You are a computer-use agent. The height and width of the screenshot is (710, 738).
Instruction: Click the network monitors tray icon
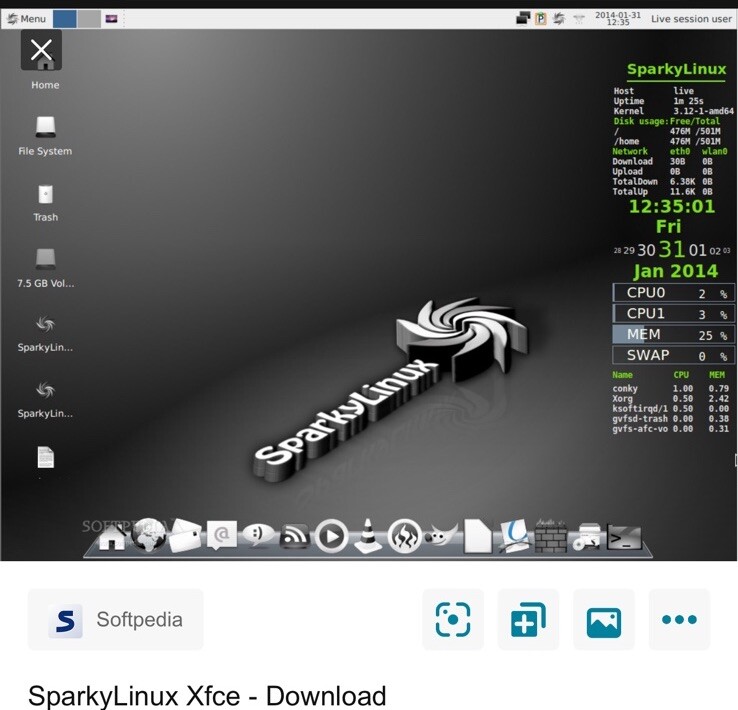tap(523, 18)
